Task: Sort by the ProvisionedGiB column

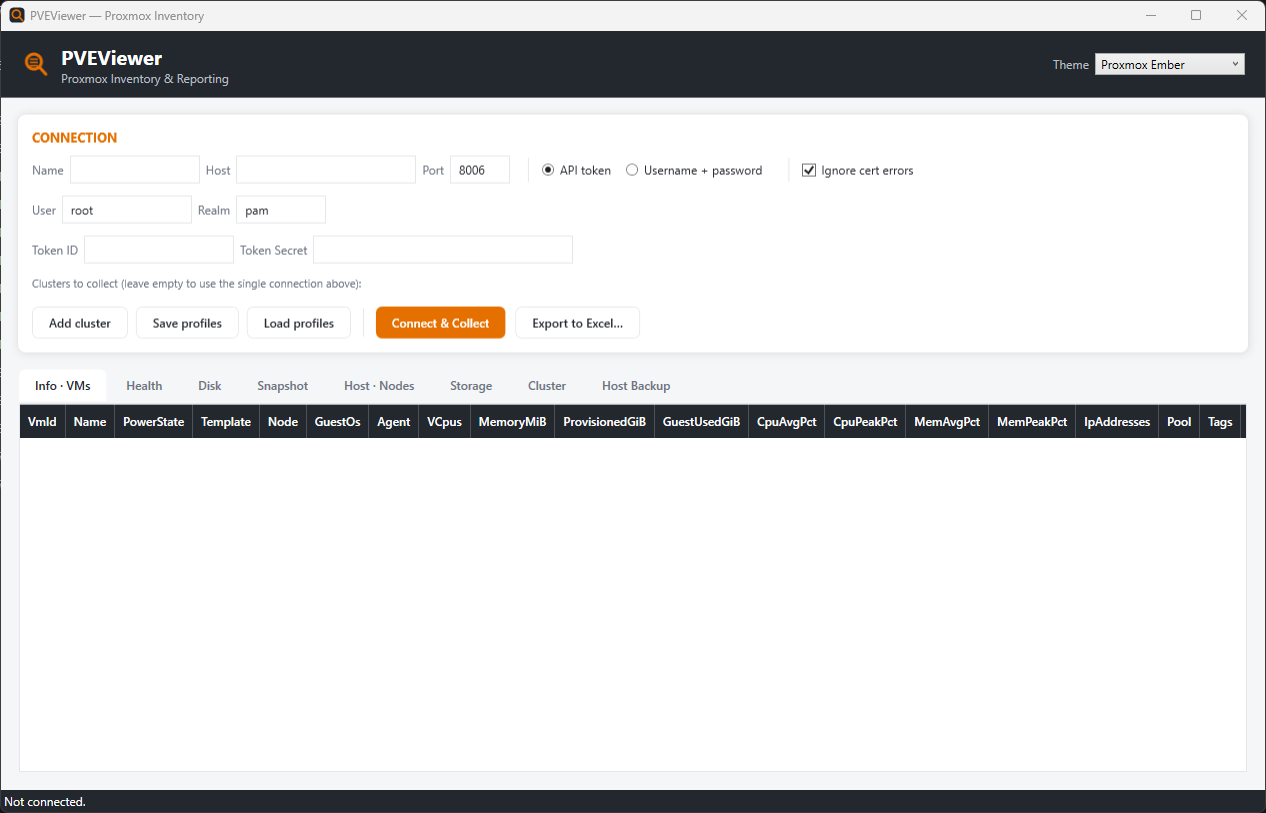Action: click(x=605, y=421)
